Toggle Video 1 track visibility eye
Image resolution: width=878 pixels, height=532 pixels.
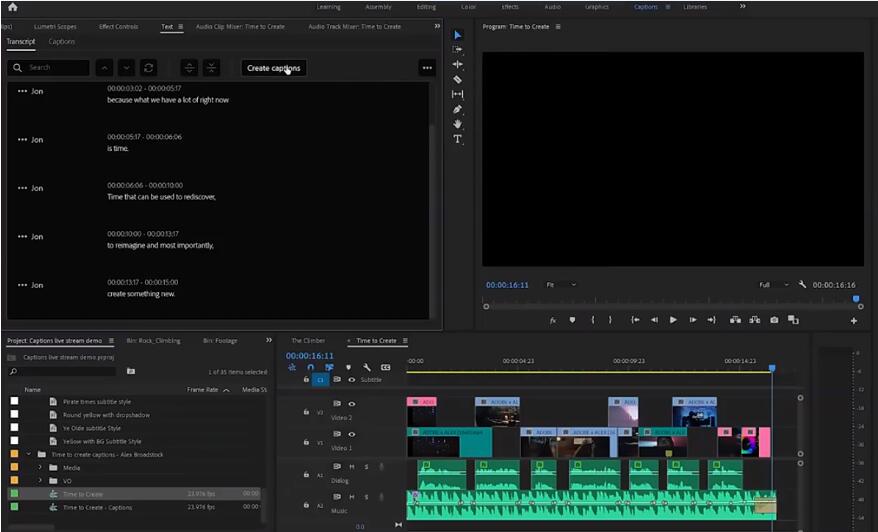coord(352,434)
